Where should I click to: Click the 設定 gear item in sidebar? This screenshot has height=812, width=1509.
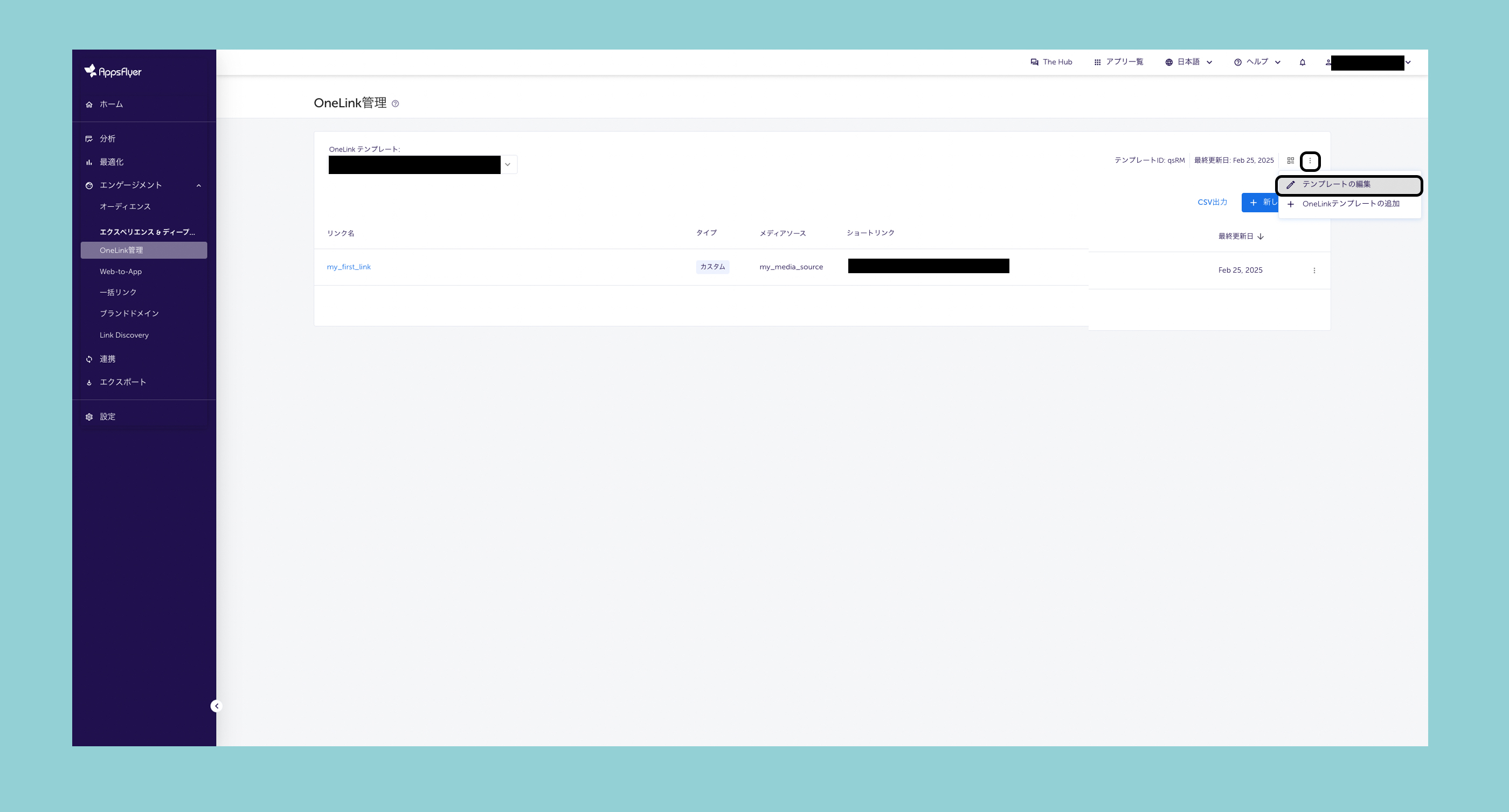[x=107, y=417]
